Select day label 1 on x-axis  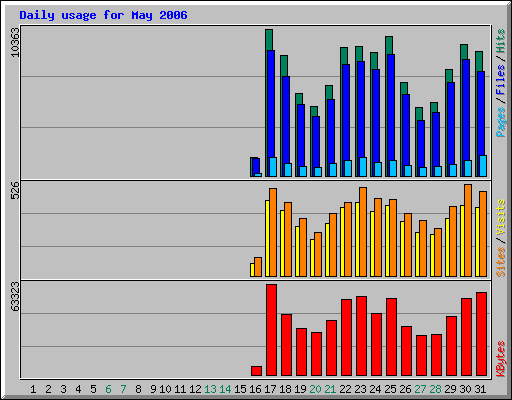pyautogui.click(x=33, y=389)
